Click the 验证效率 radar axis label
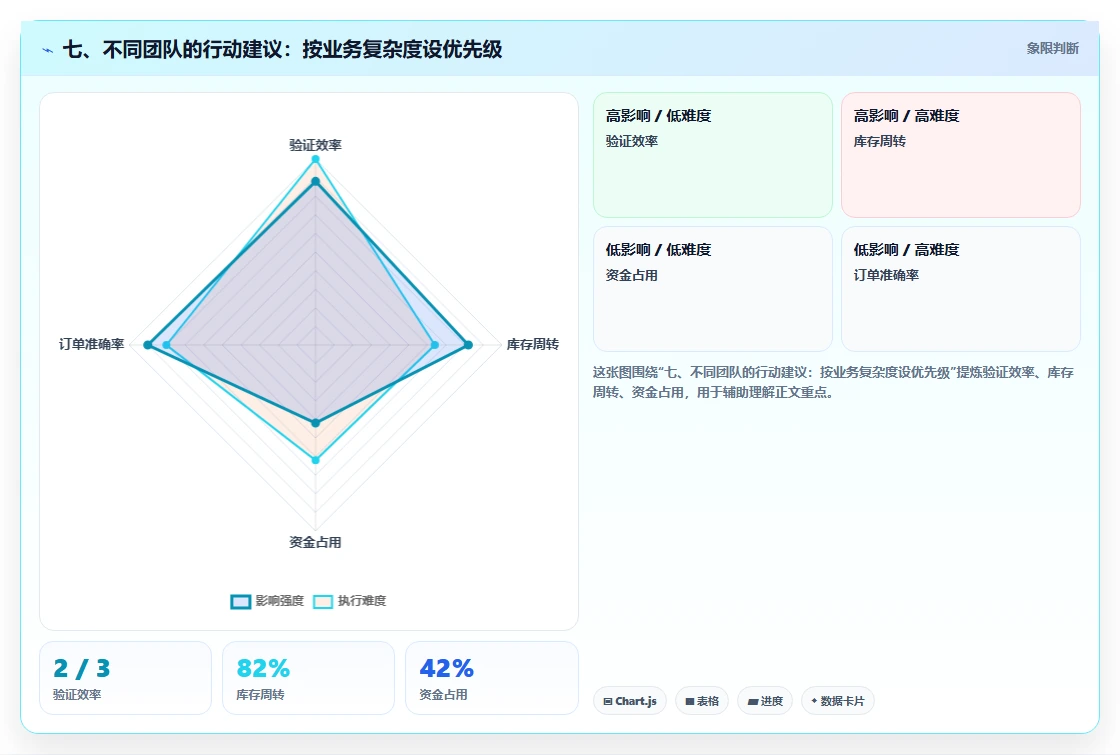The height and width of the screenshot is (755, 1120). (x=315, y=145)
